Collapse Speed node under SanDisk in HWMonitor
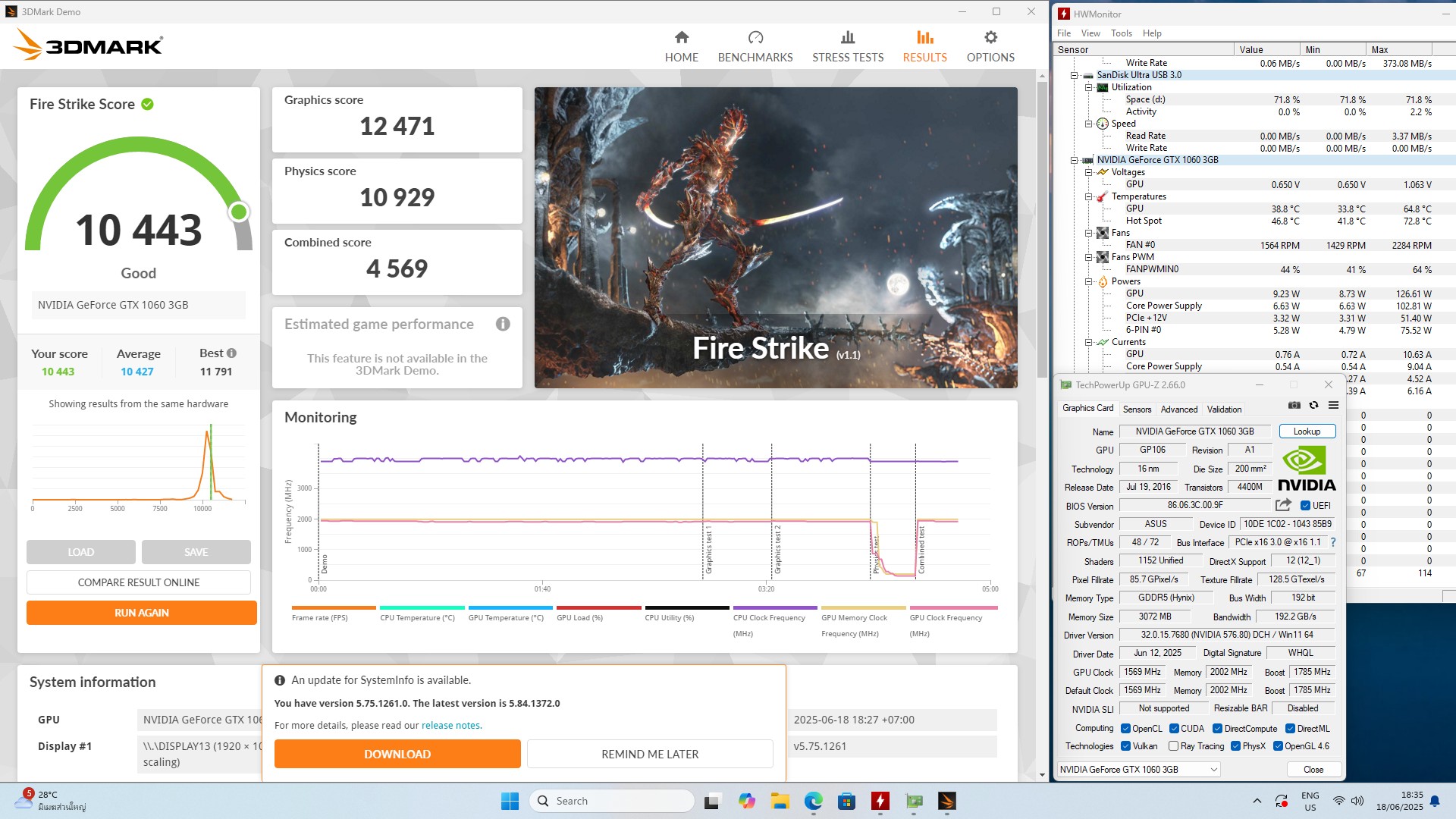Image resolution: width=1456 pixels, height=819 pixels. (1088, 124)
